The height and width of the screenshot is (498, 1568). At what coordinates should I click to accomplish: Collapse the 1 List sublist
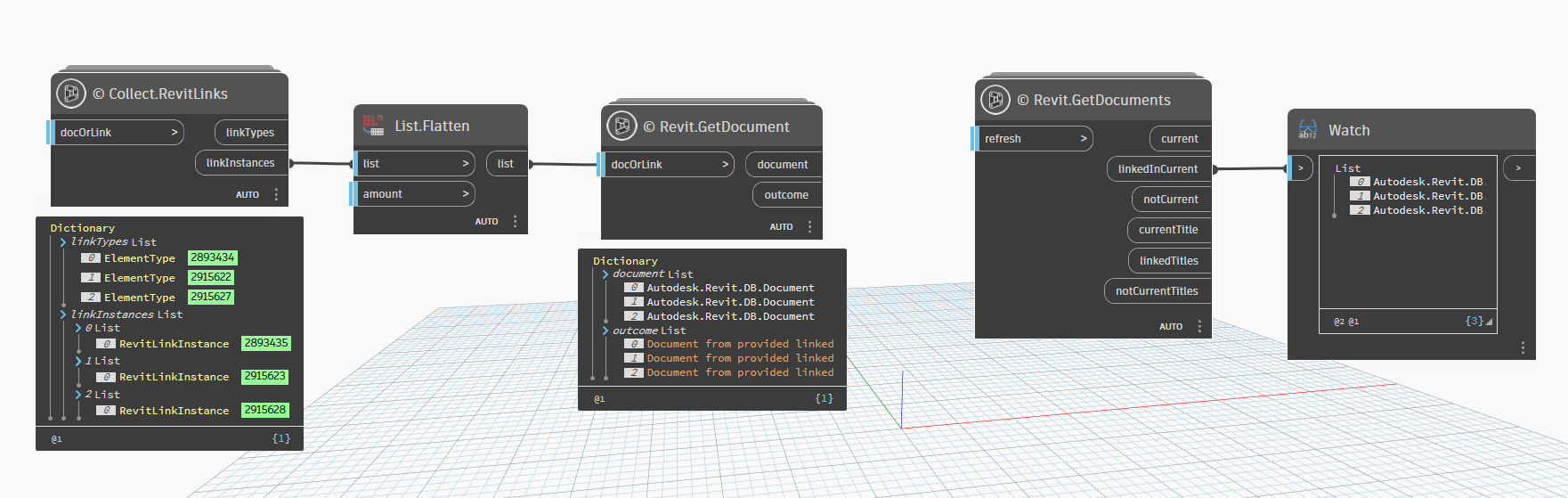(x=78, y=361)
